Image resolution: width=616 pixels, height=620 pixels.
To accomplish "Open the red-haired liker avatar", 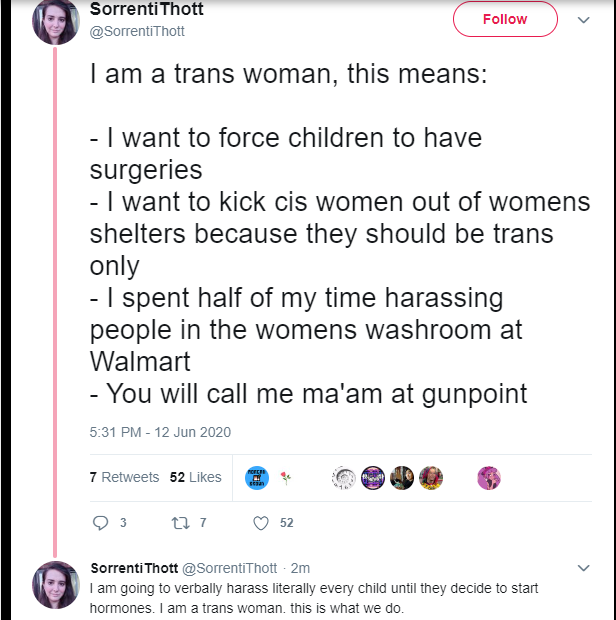I will [x=431, y=478].
